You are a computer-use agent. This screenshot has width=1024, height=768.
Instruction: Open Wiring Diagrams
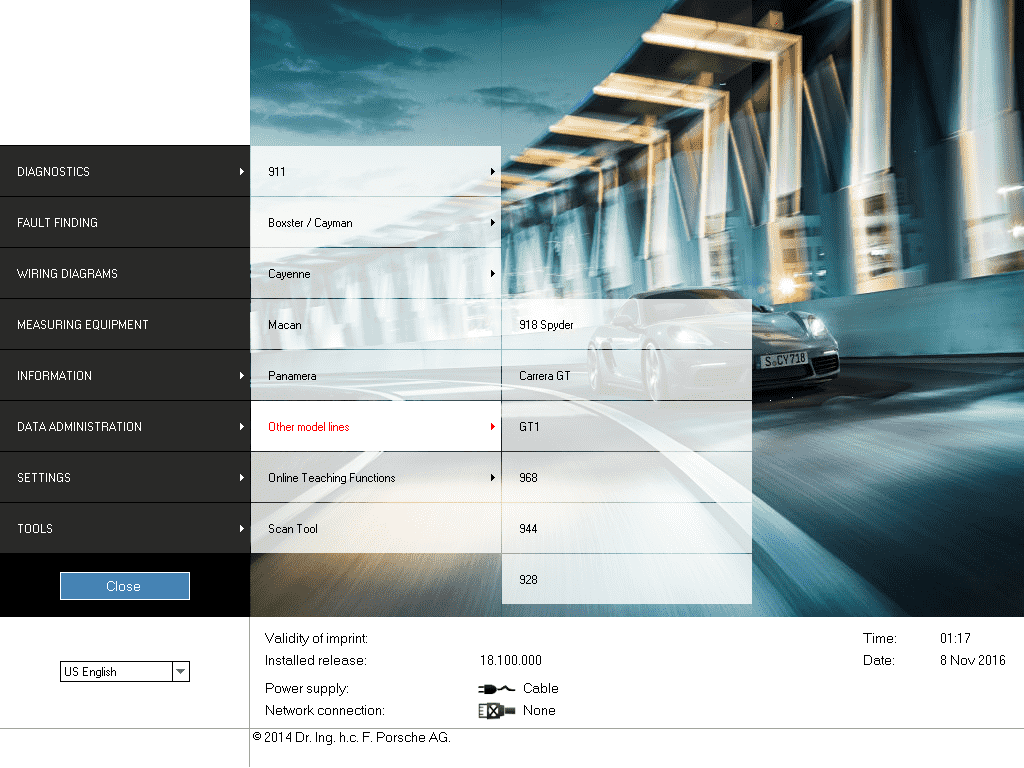click(x=125, y=274)
